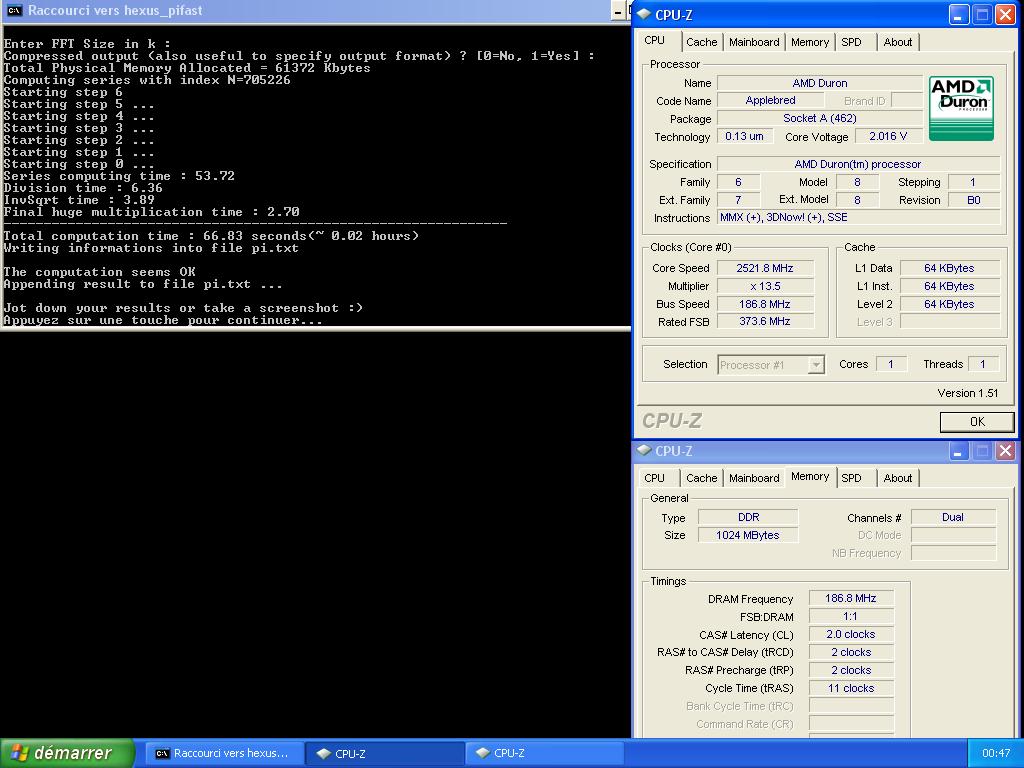Click the Windows flag on démarrer button

[20, 753]
